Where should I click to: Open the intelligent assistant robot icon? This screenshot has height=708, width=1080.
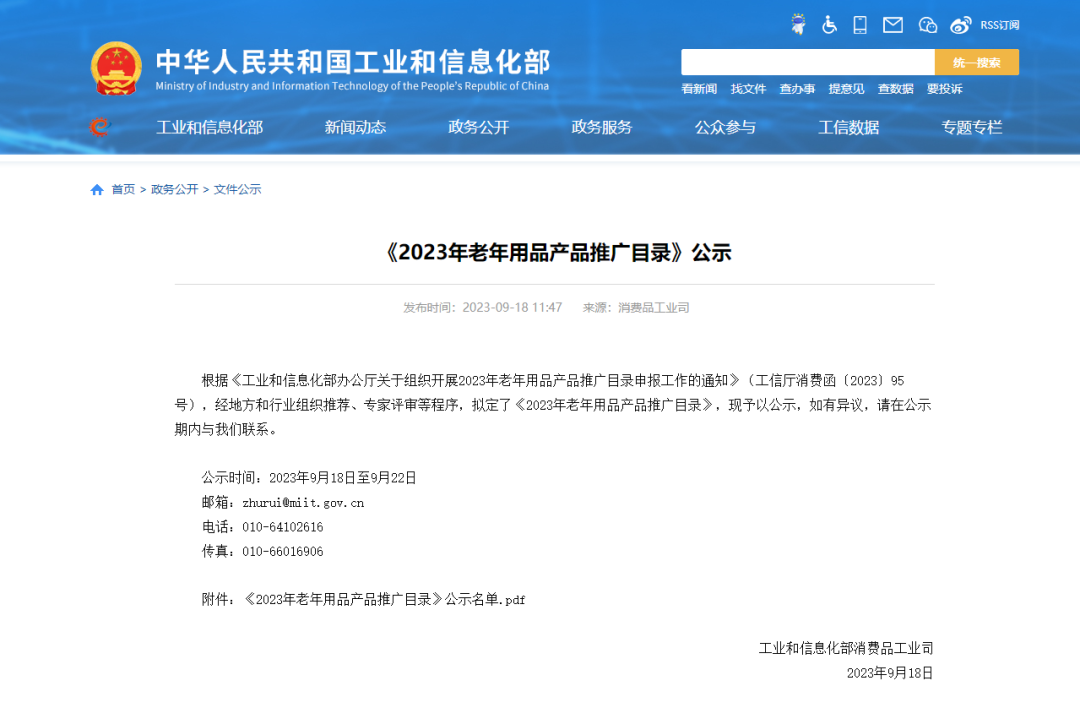[x=798, y=24]
